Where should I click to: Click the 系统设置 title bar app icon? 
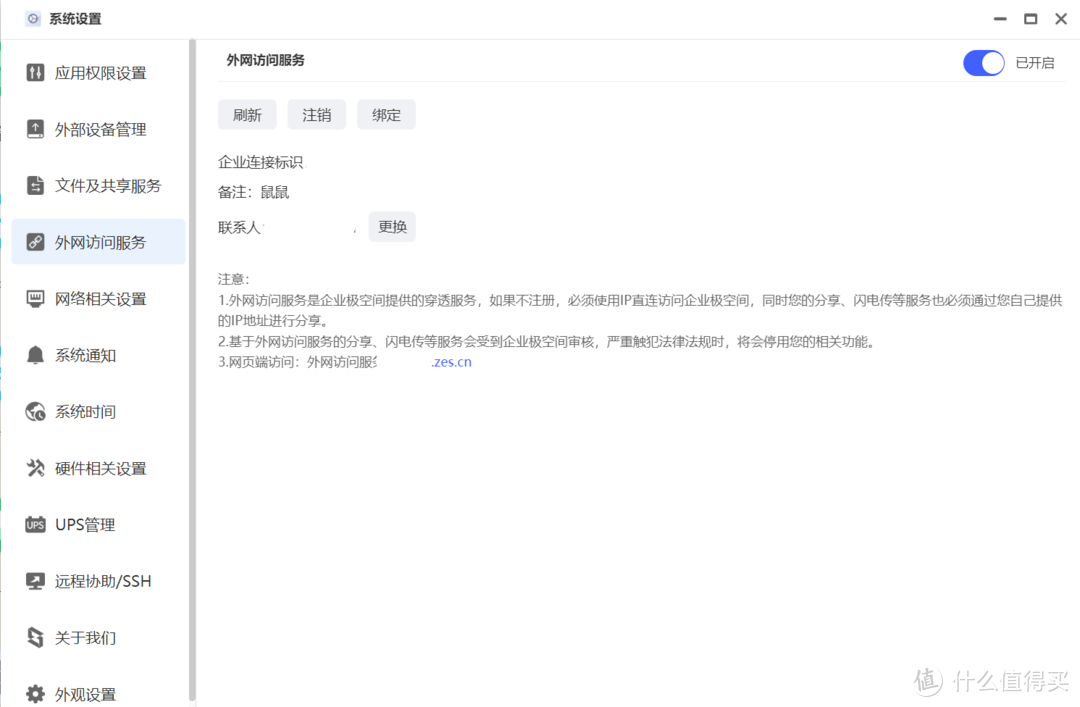pyautogui.click(x=33, y=19)
